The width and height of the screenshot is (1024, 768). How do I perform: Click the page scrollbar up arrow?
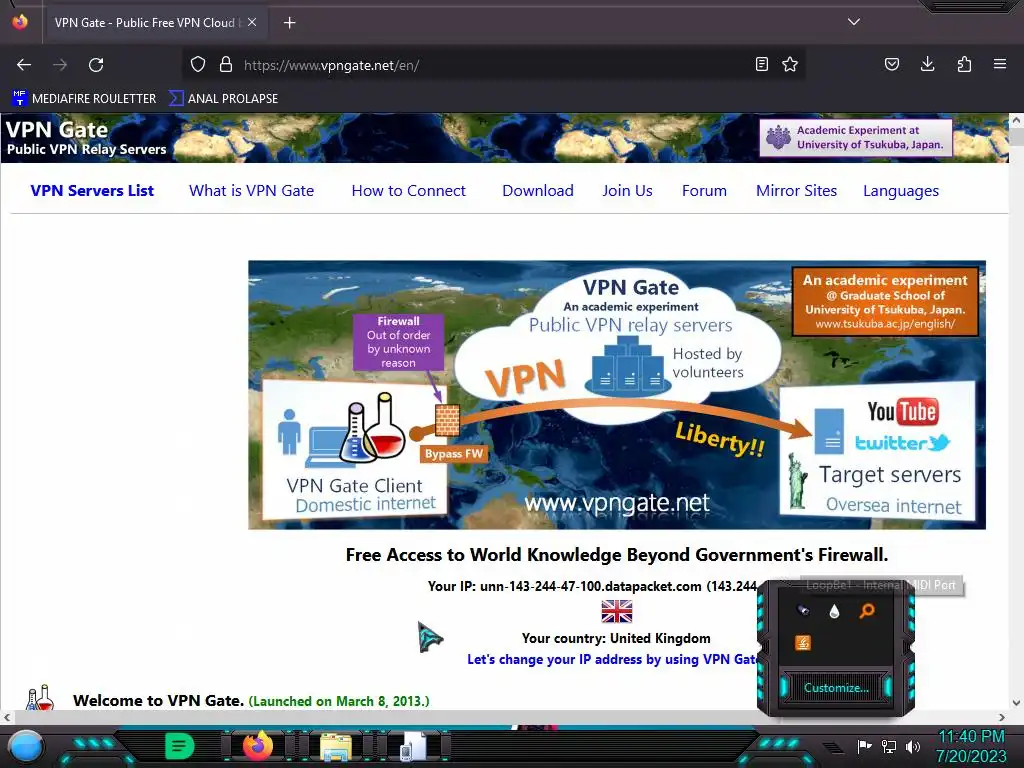click(1016, 121)
